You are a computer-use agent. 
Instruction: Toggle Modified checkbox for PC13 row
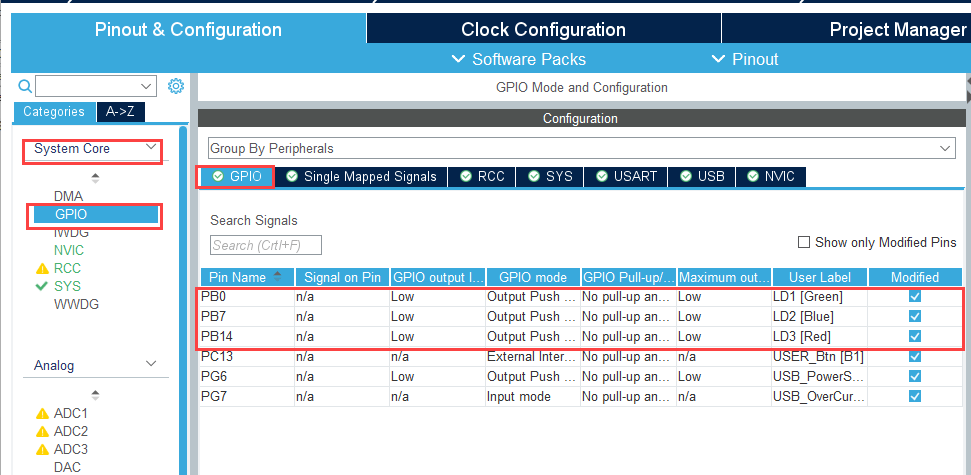tap(914, 356)
